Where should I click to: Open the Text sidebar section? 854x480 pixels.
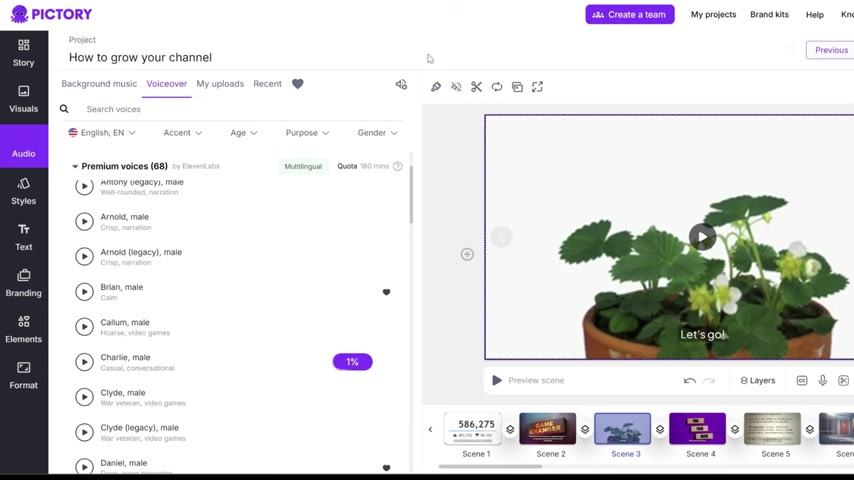click(23, 237)
